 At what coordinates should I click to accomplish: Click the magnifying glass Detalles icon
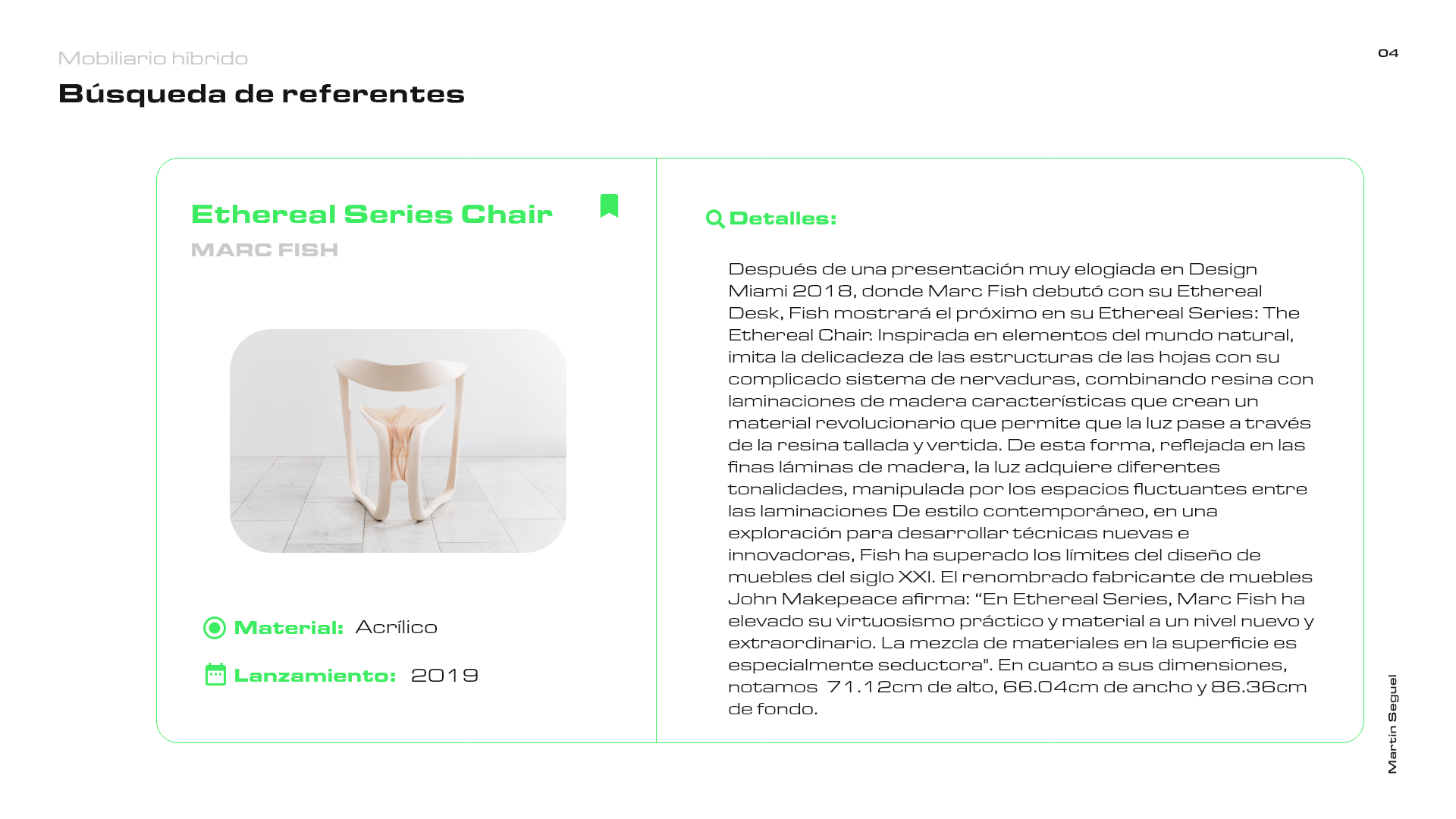(715, 219)
